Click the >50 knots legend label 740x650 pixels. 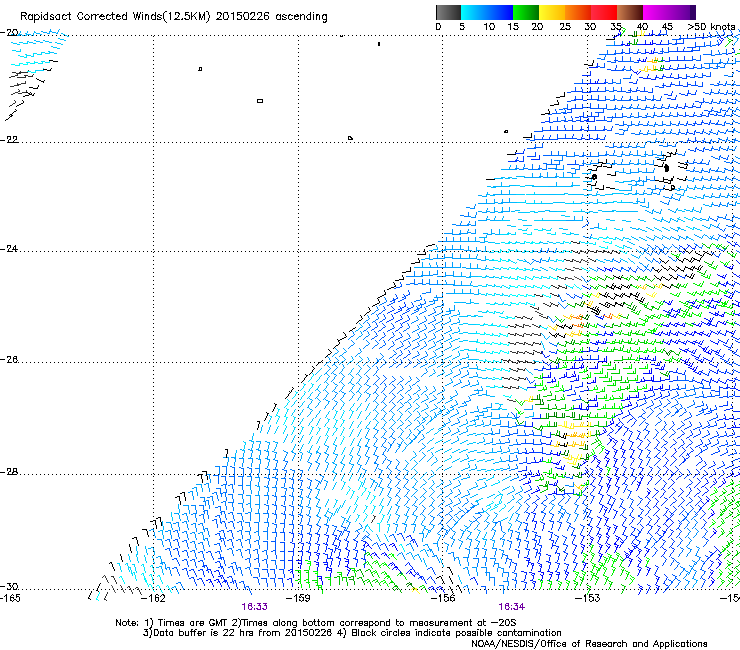[711, 27]
